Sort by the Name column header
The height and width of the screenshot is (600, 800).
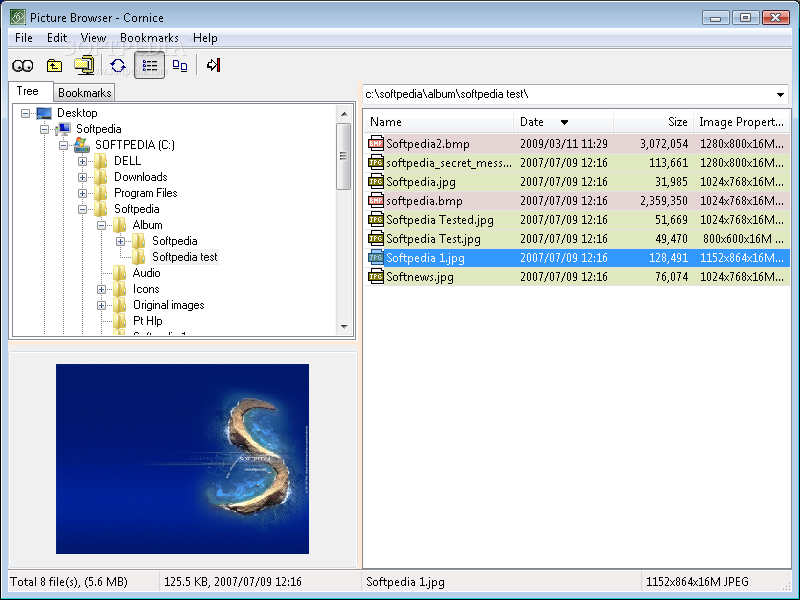click(x=439, y=122)
